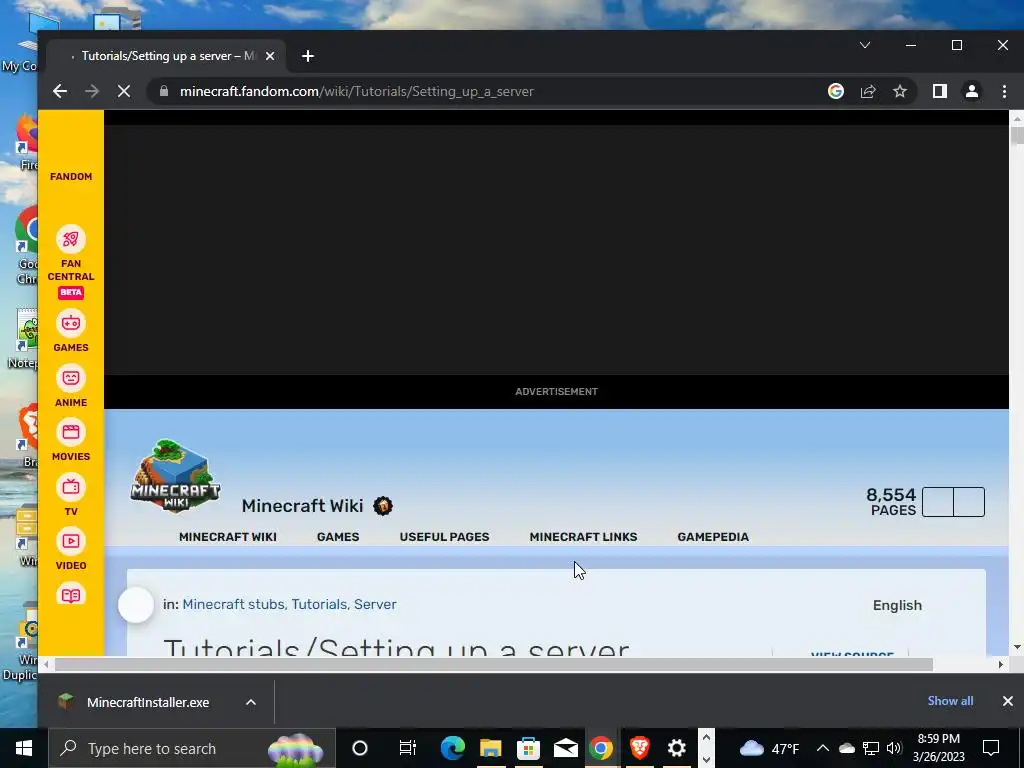Click the left box of the header button pair
The image size is (1024, 768).
938,502
